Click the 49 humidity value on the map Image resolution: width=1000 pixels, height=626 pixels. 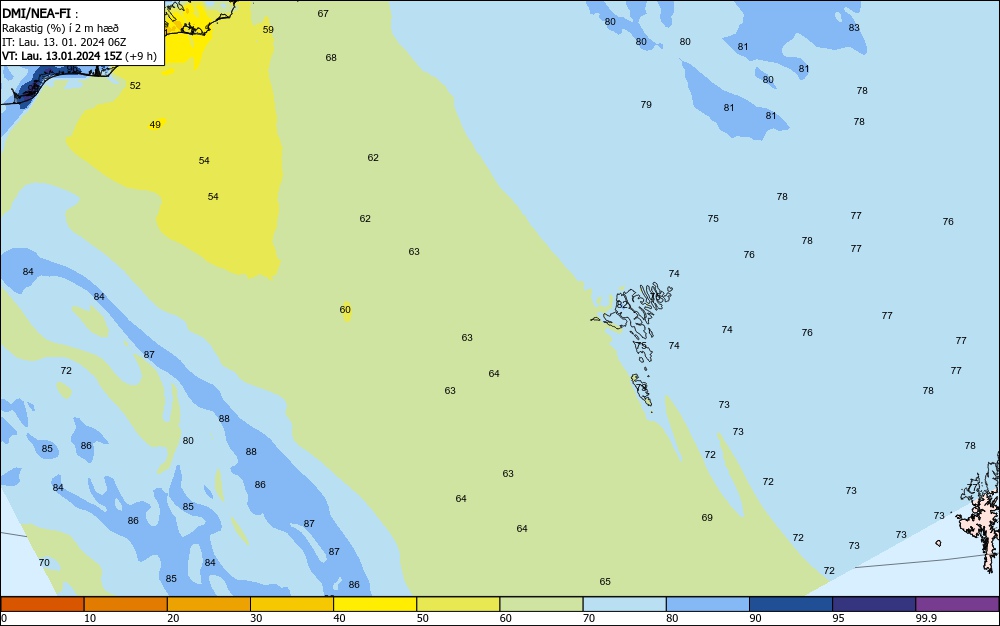point(155,124)
